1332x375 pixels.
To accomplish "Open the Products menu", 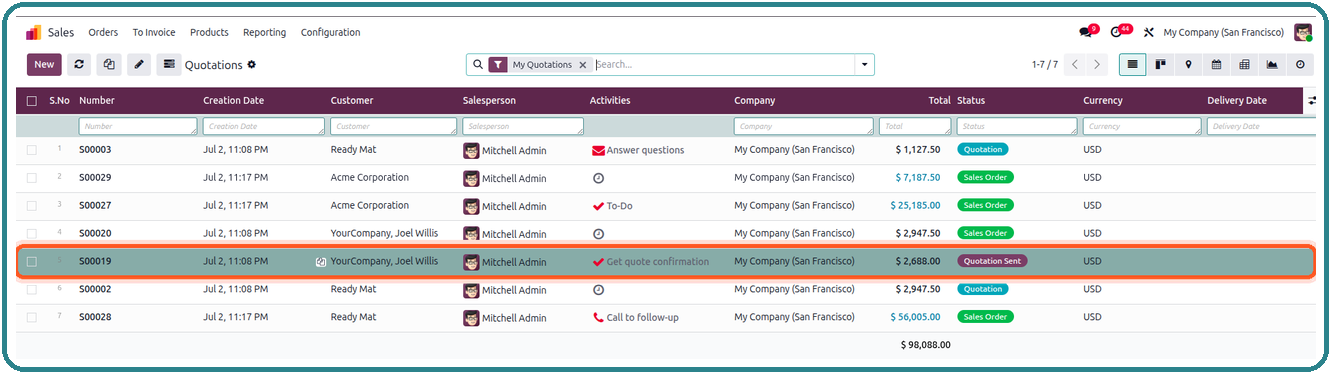I will pos(209,32).
